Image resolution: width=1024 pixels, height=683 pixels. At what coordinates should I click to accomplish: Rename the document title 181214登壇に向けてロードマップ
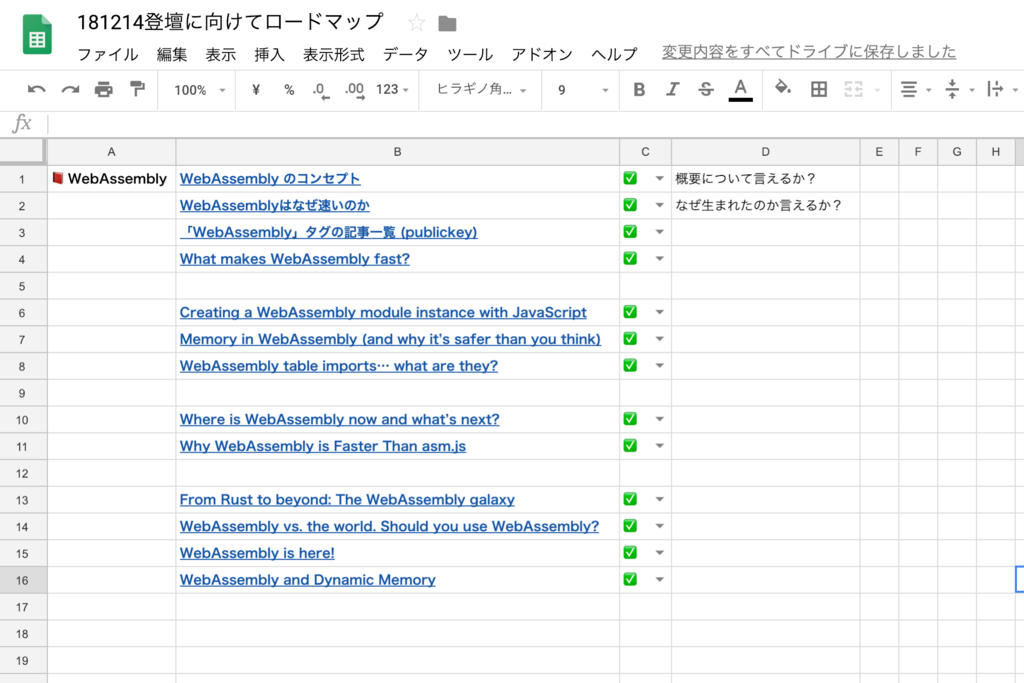(230, 22)
